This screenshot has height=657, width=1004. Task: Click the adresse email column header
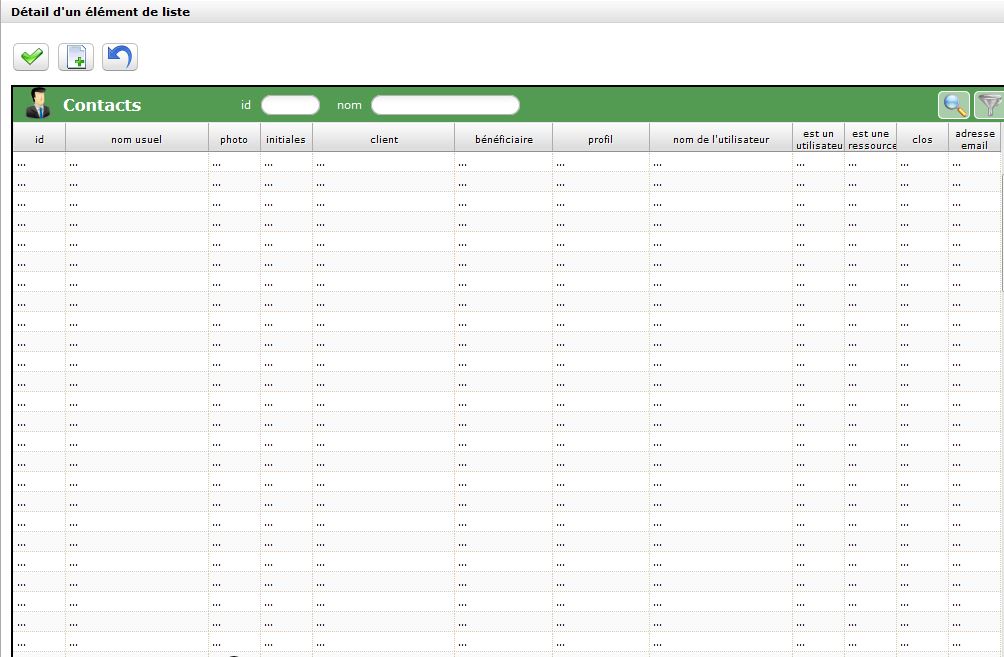[x=974, y=139]
